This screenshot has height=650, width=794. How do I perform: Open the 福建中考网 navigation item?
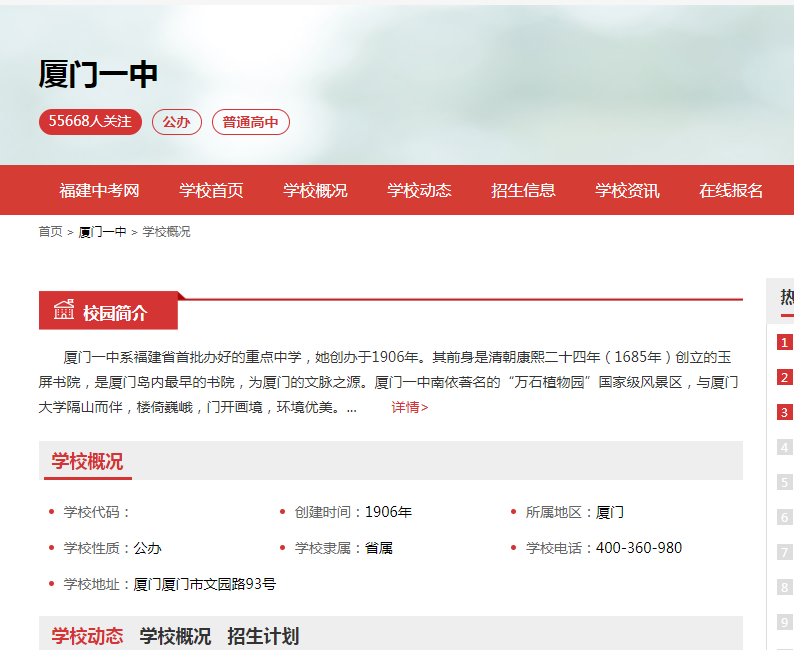(x=99, y=190)
